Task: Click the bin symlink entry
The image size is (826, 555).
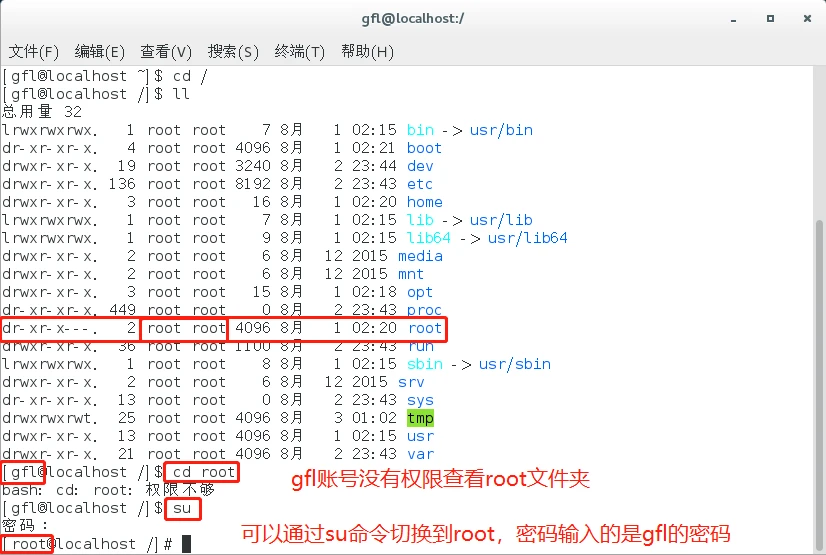Action: [420, 130]
